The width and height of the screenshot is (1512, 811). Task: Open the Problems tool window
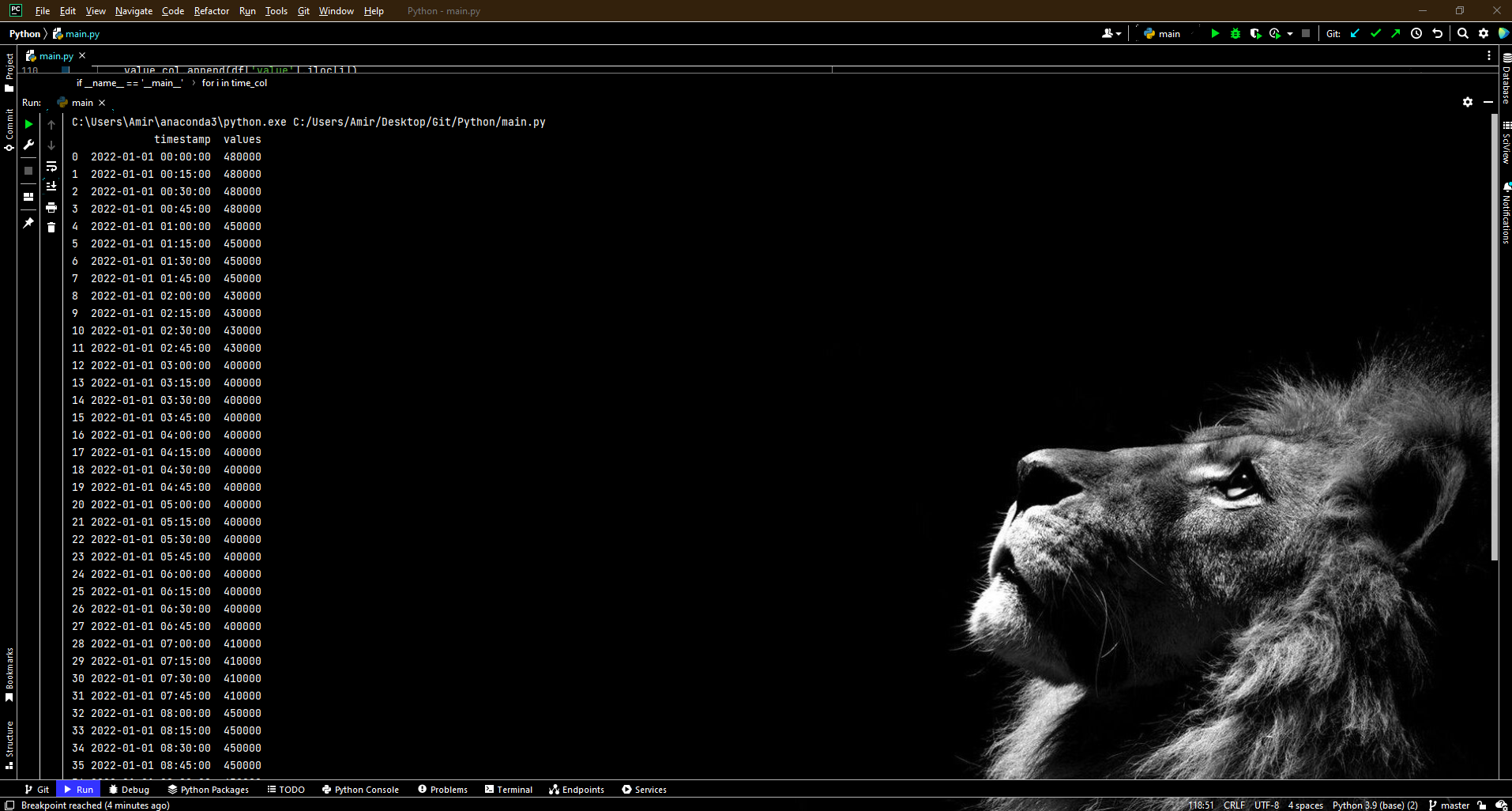coord(442,789)
